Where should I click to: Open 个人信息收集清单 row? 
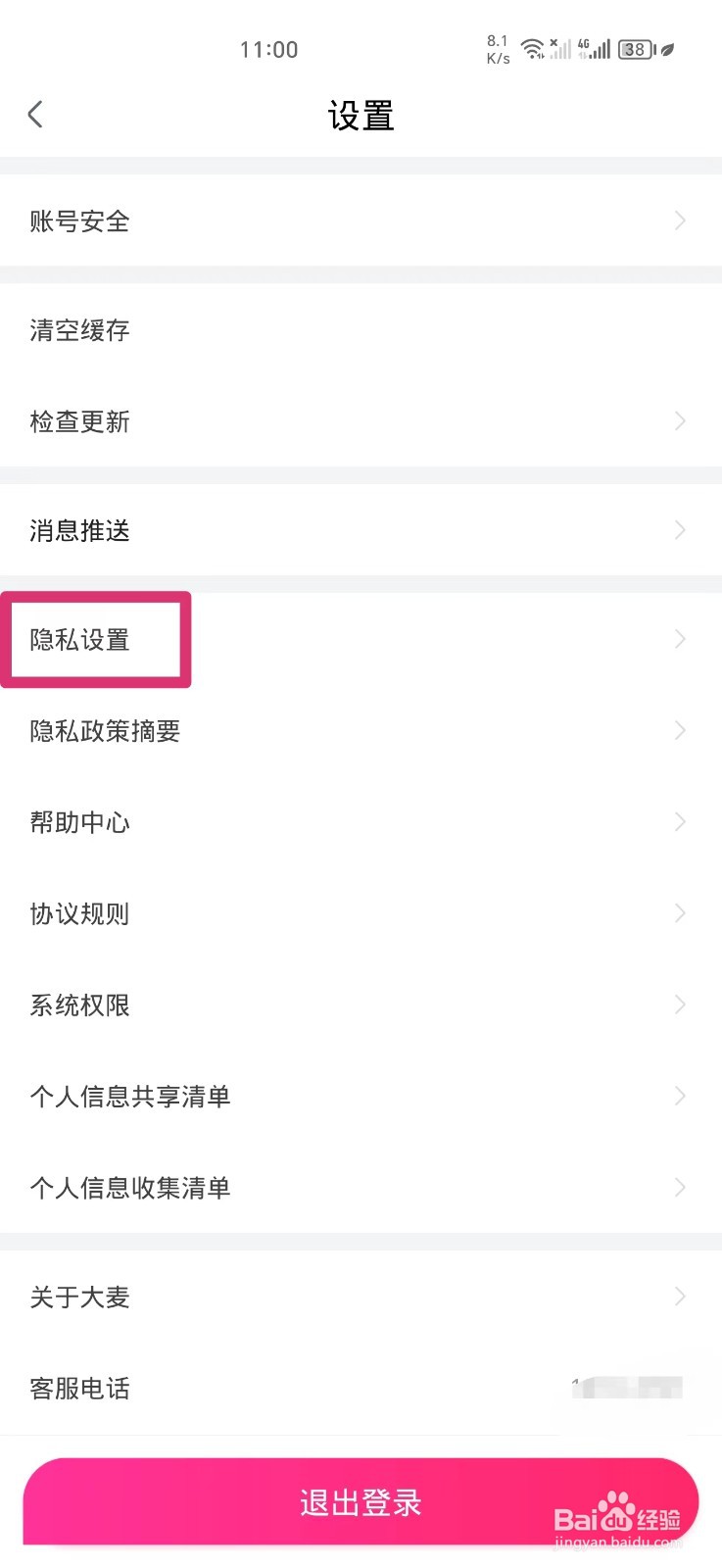pyautogui.click(x=130, y=1188)
